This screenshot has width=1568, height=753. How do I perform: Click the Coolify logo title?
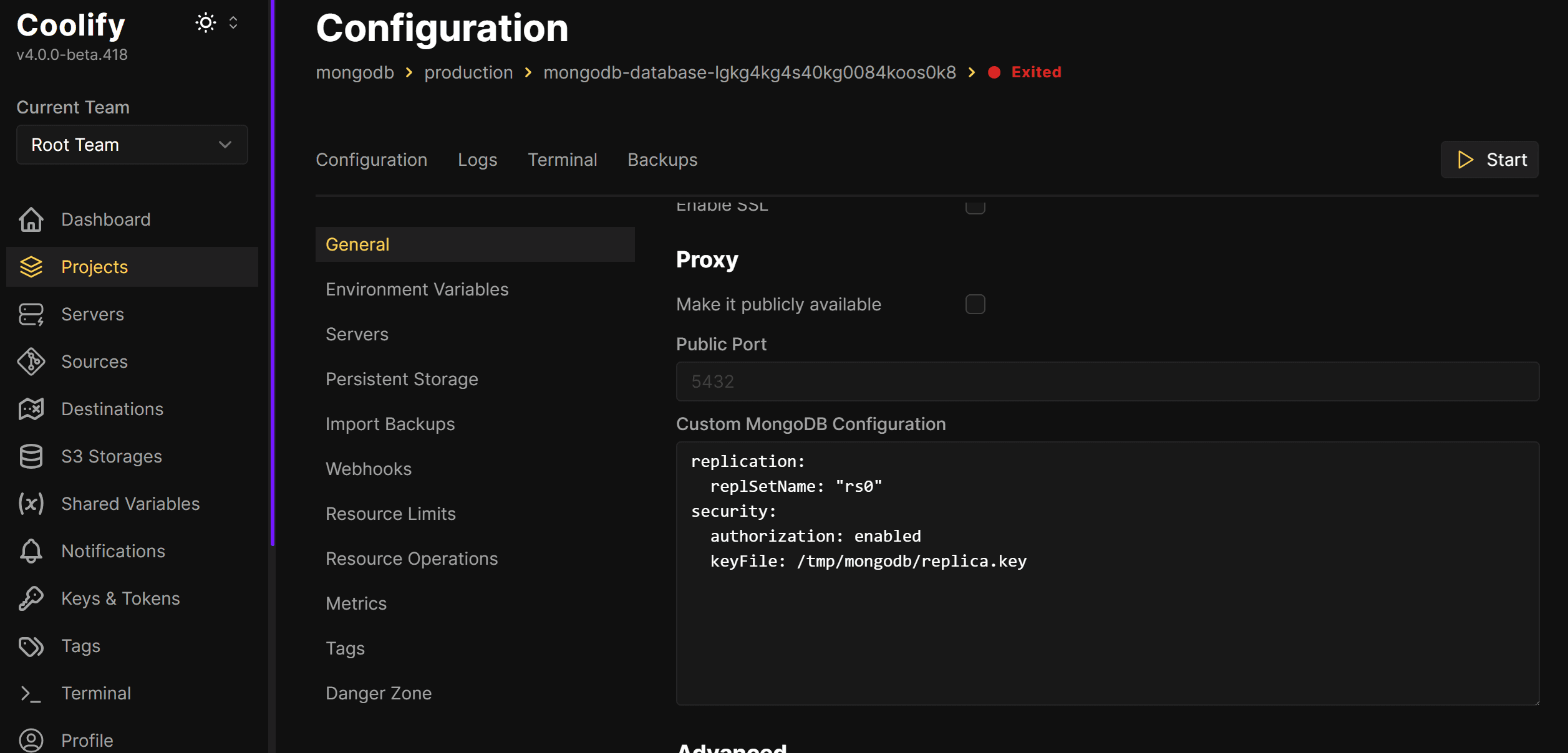71,25
